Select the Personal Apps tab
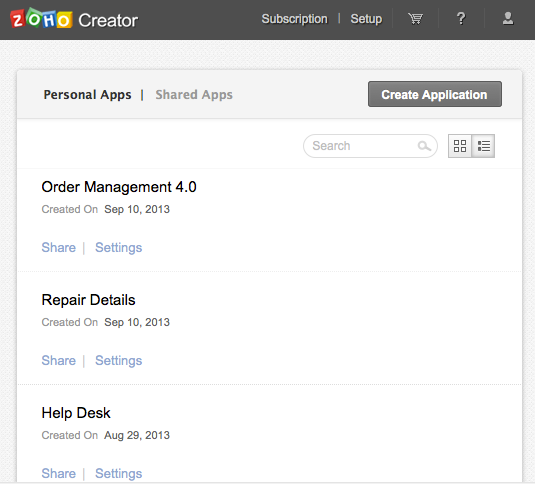Viewport: 535px width, 484px height. tap(87, 95)
